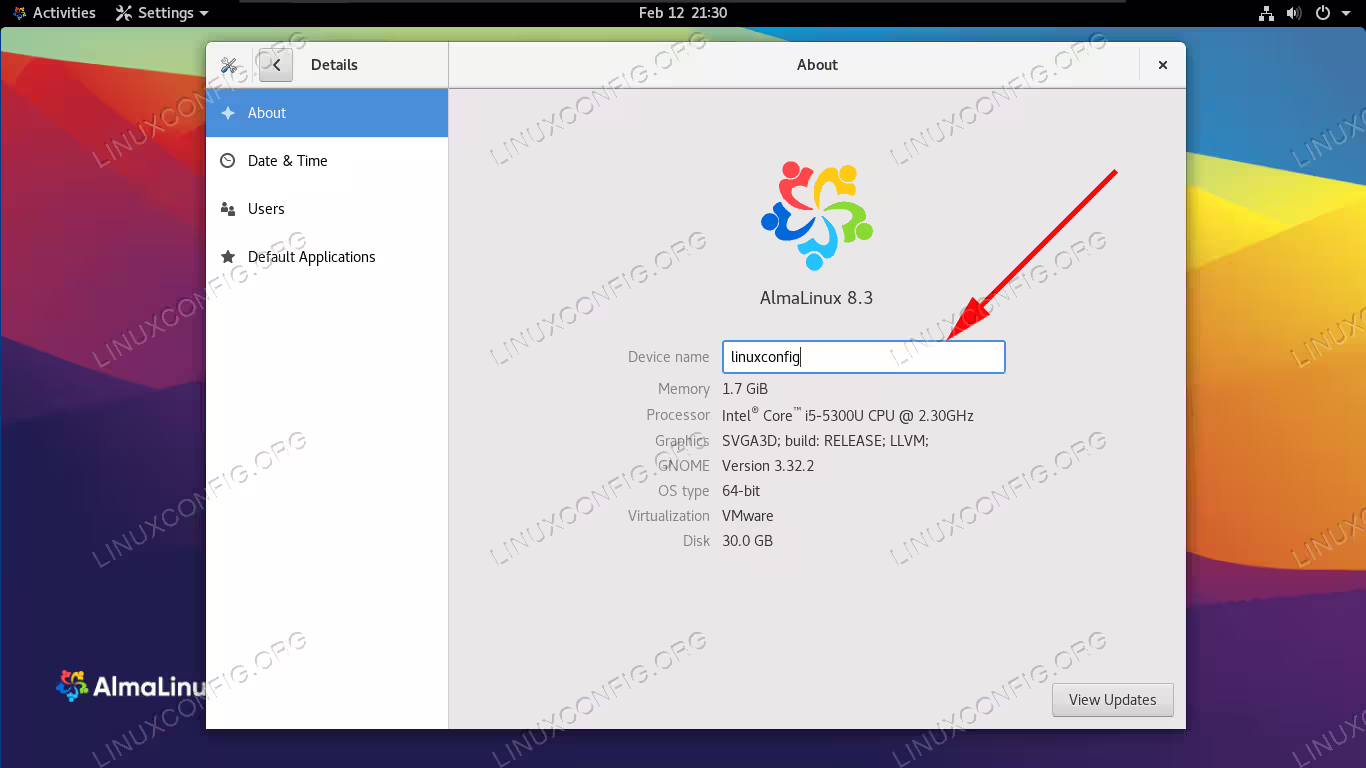Screen dimensions: 1366x768
Task: Go back using the header back arrow
Action: point(276,65)
